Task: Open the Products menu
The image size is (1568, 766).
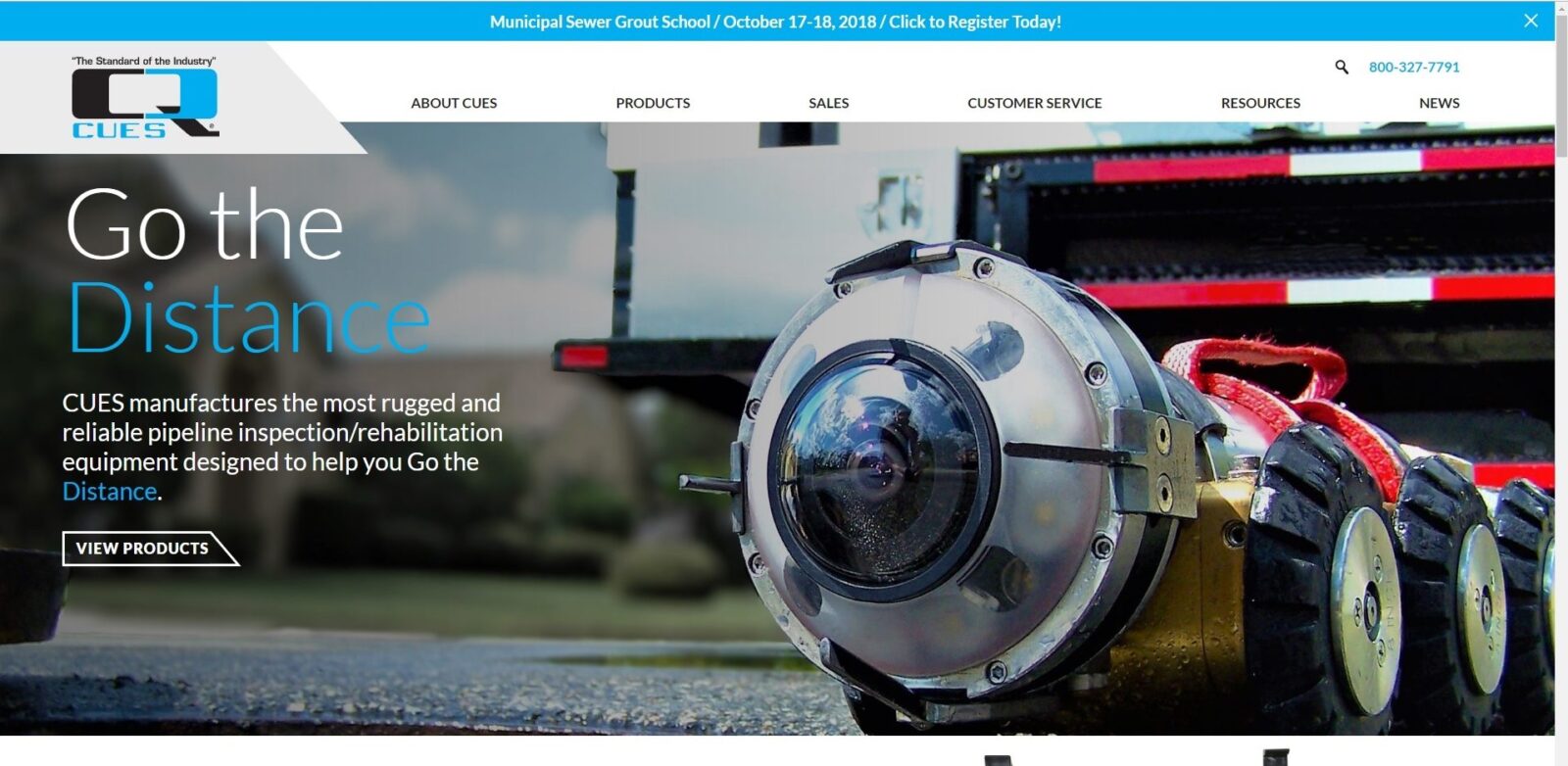Action: (x=653, y=103)
